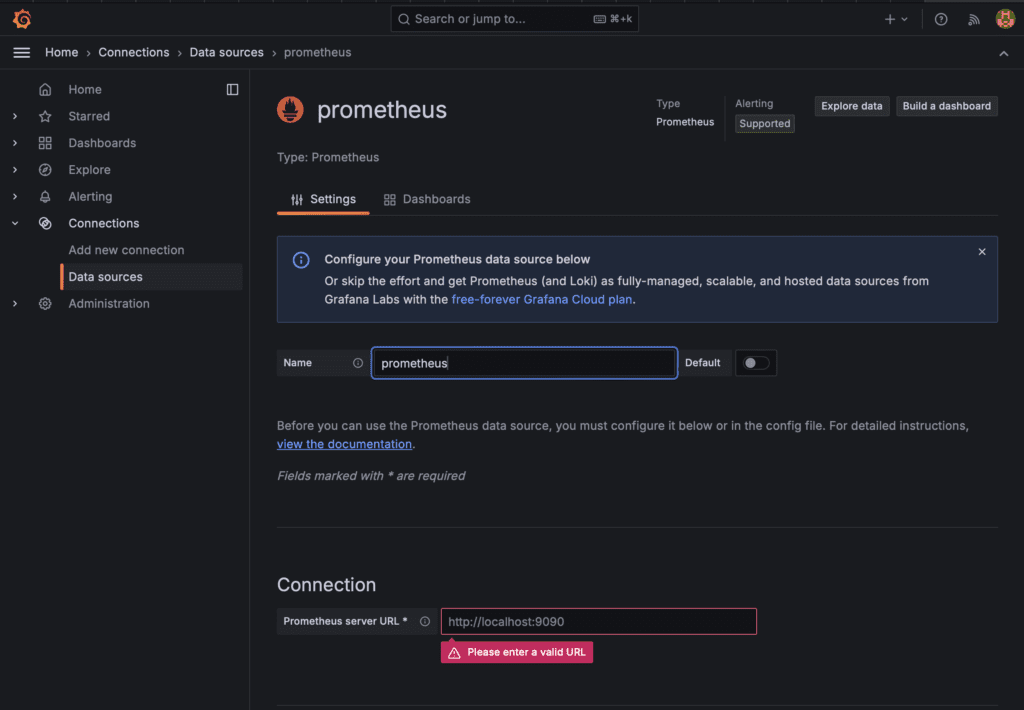Viewport: 1024px width, 710px height.
Task: Click Build a dashboard button
Action: click(946, 106)
